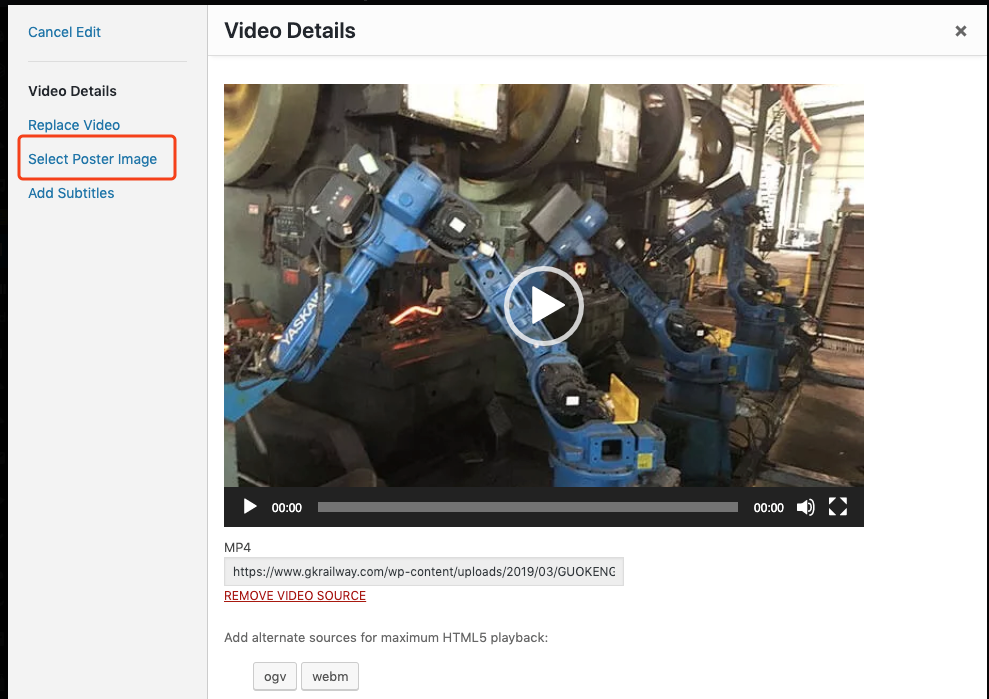Enter fullscreen using the expand icon
Viewport: 989px width, 699px height.
coord(838,507)
